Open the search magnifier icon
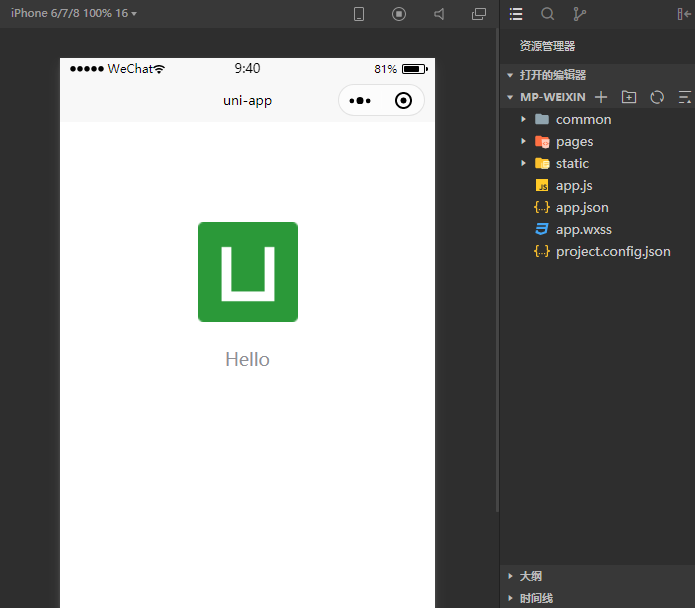This screenshot has height=608, width=695. click(548, 14)
